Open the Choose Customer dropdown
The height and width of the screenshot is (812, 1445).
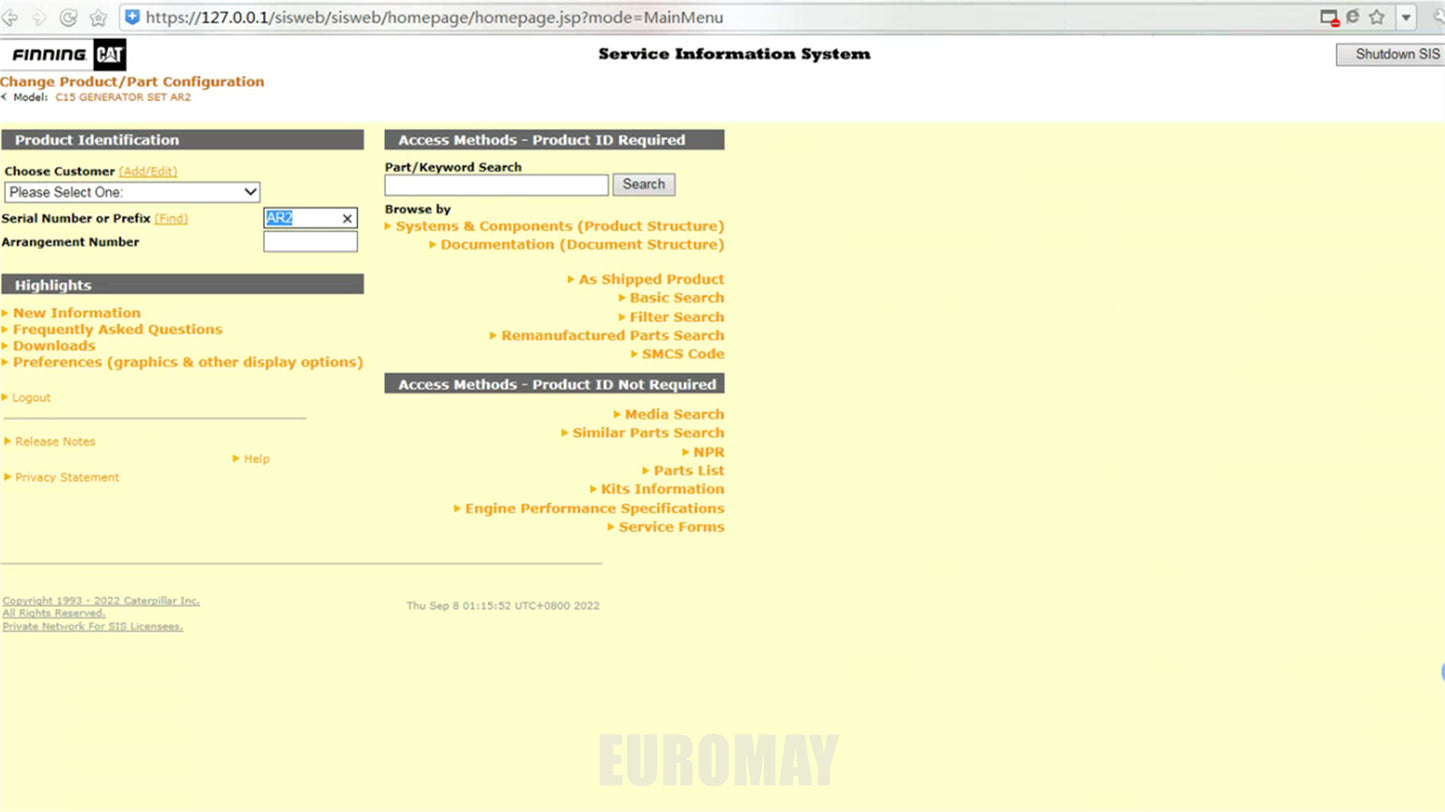[x=132, y=192]
